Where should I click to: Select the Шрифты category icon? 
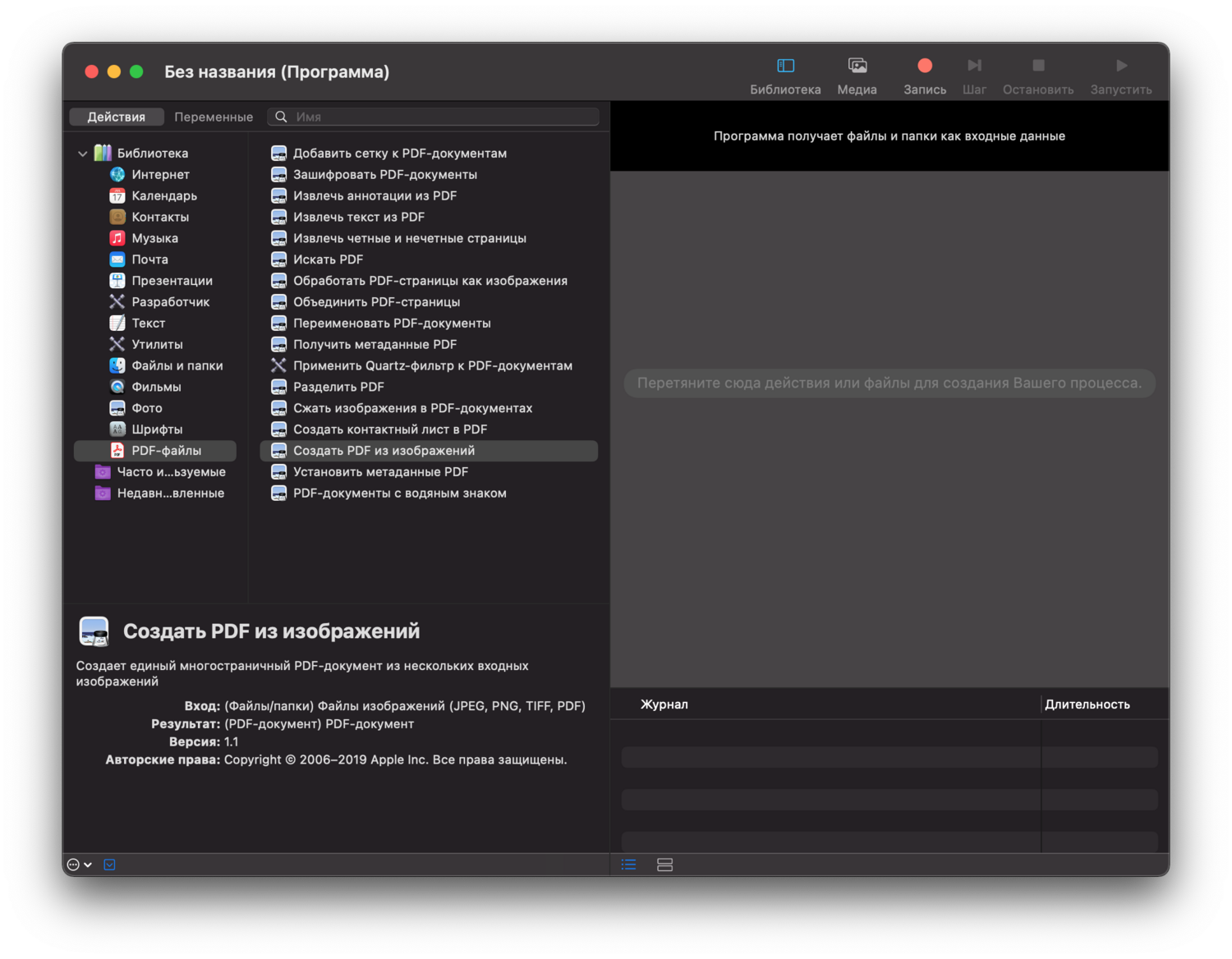(x=117, y=429)
